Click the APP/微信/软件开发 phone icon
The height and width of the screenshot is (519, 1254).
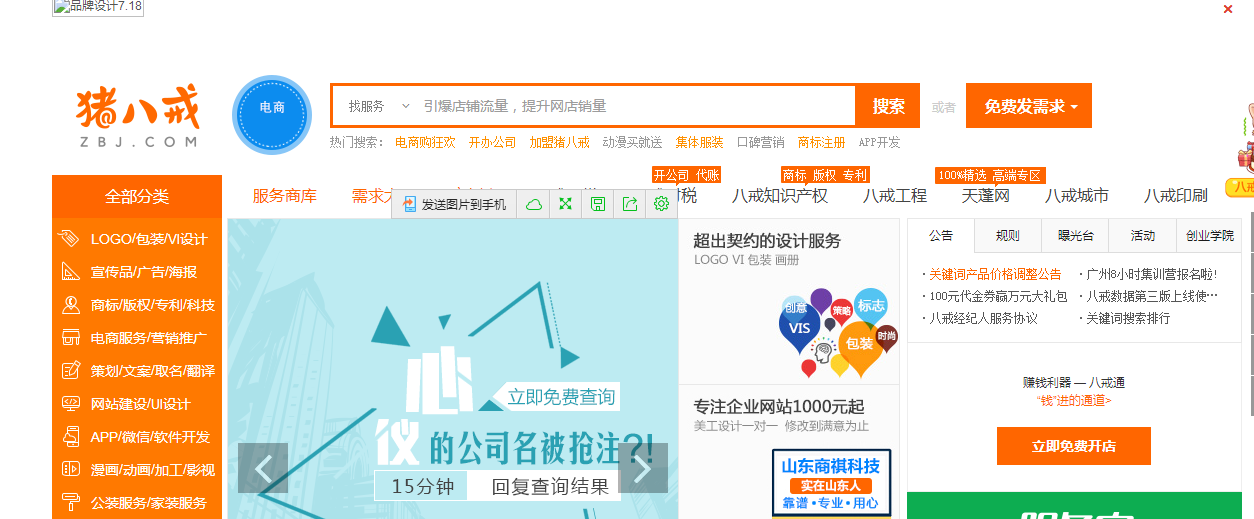coord(70,437)
